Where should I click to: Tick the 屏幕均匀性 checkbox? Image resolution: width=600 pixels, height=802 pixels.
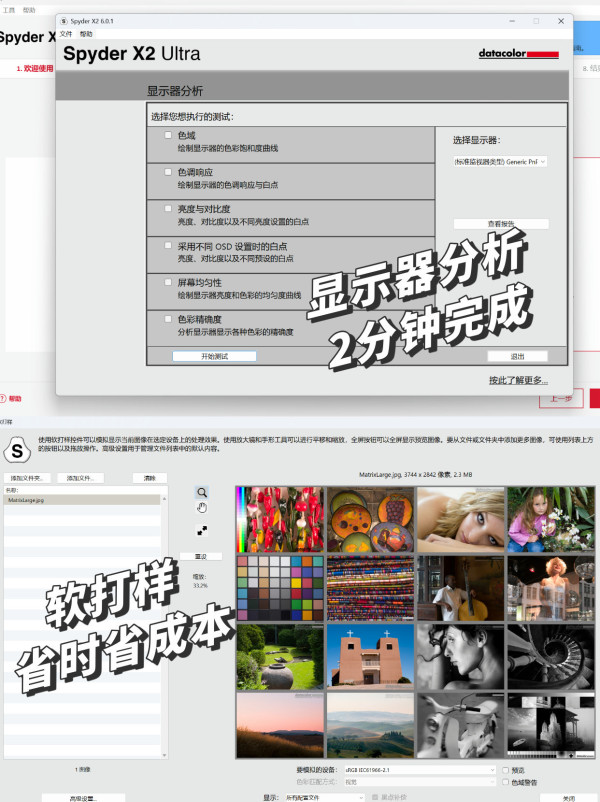click(x=168, y=282)
